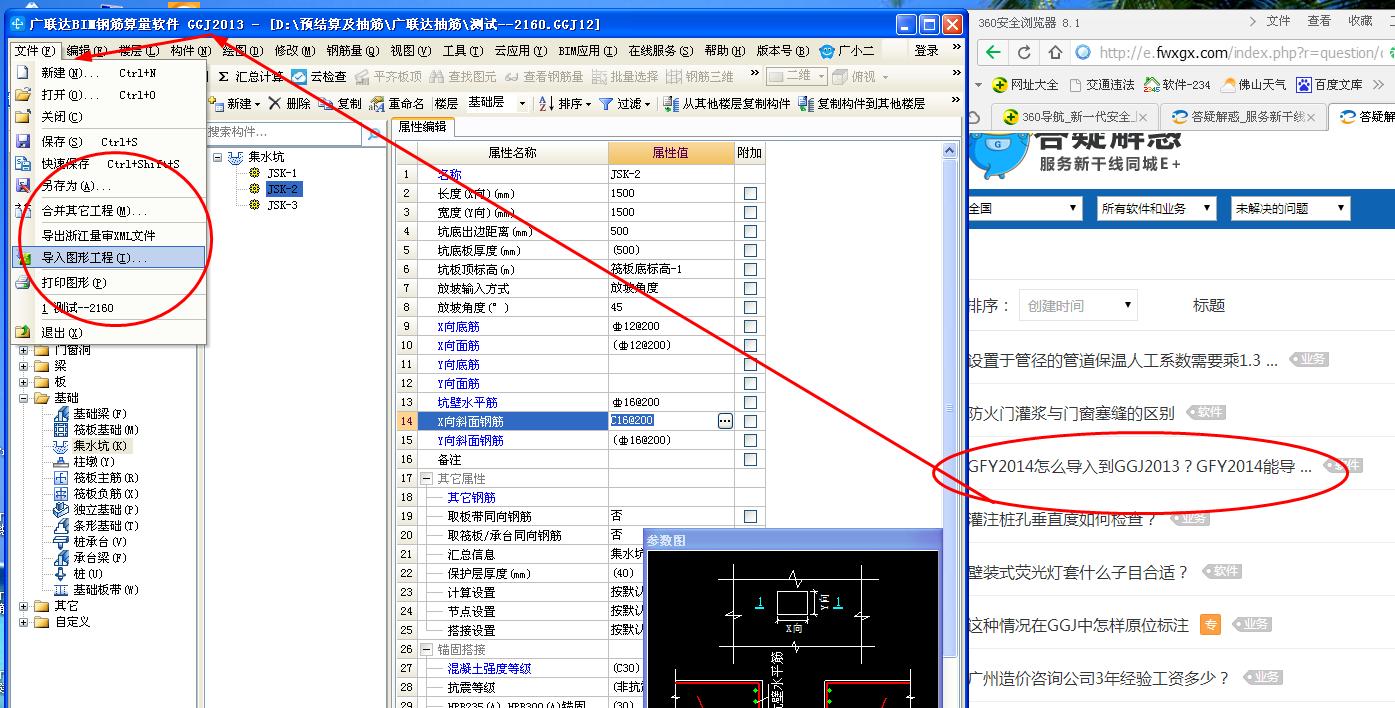The image size is (1395, 708).
Task: Click 复制 copy toolbar button
Action: pos(340,103)
